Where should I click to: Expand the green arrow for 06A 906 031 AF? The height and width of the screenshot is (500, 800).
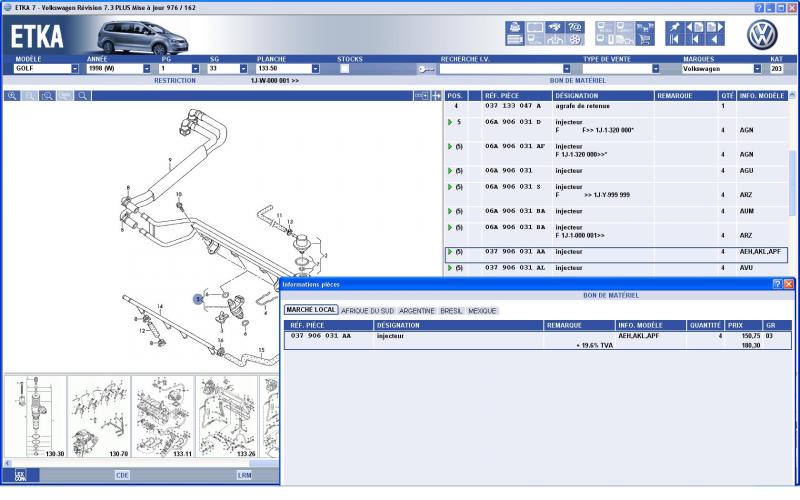[x=450, y=146]
